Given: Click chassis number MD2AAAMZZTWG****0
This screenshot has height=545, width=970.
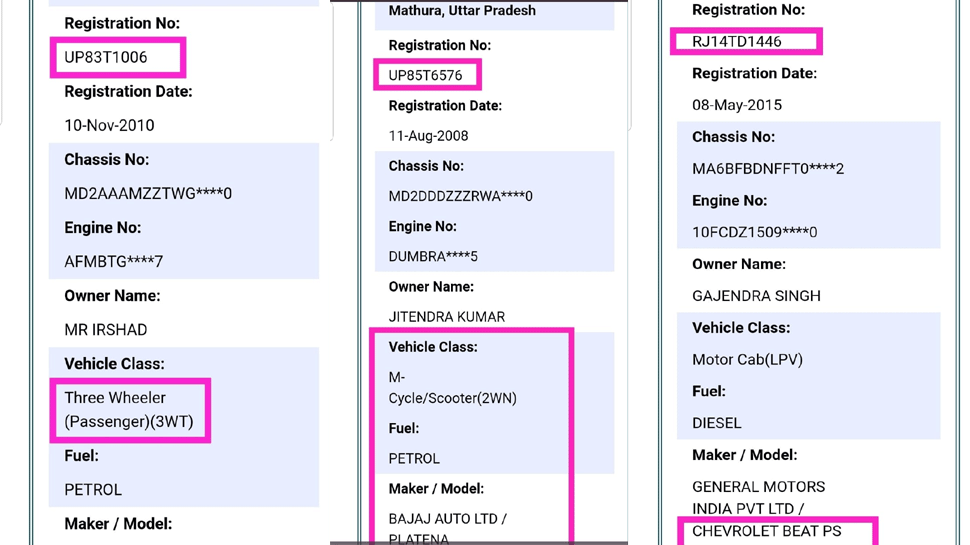Looking at the screenshot, I should click(148, 194).
